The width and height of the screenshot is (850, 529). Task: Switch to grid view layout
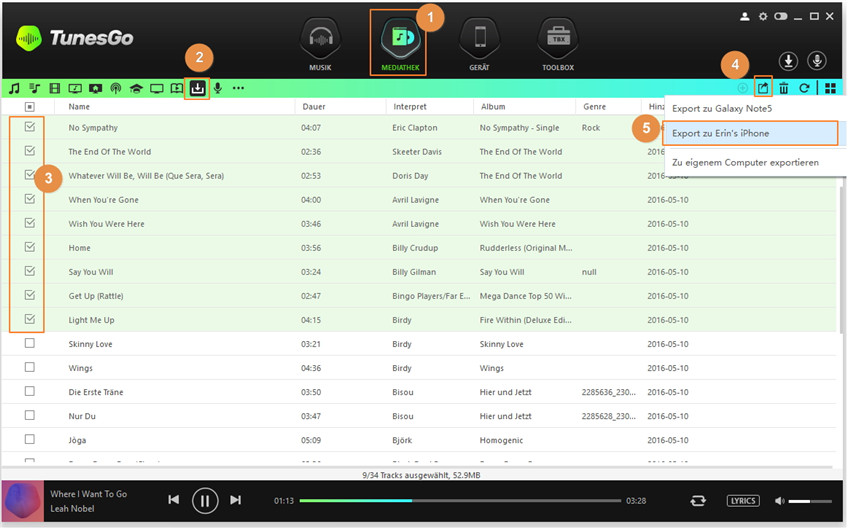coord(830,88)
